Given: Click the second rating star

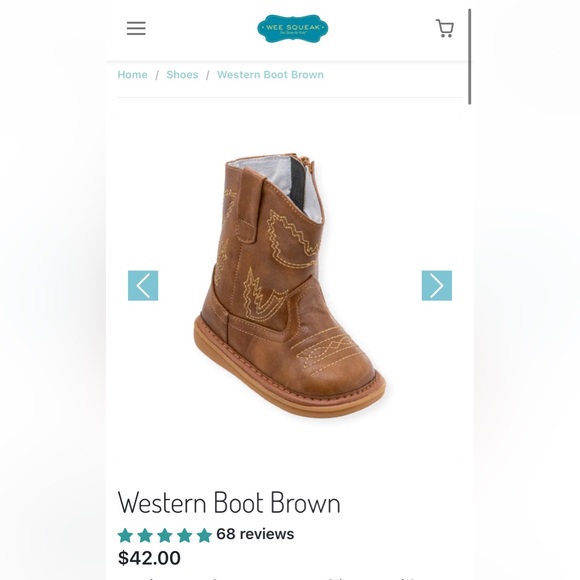Looking at the screenshot, I should click(145, 535).
